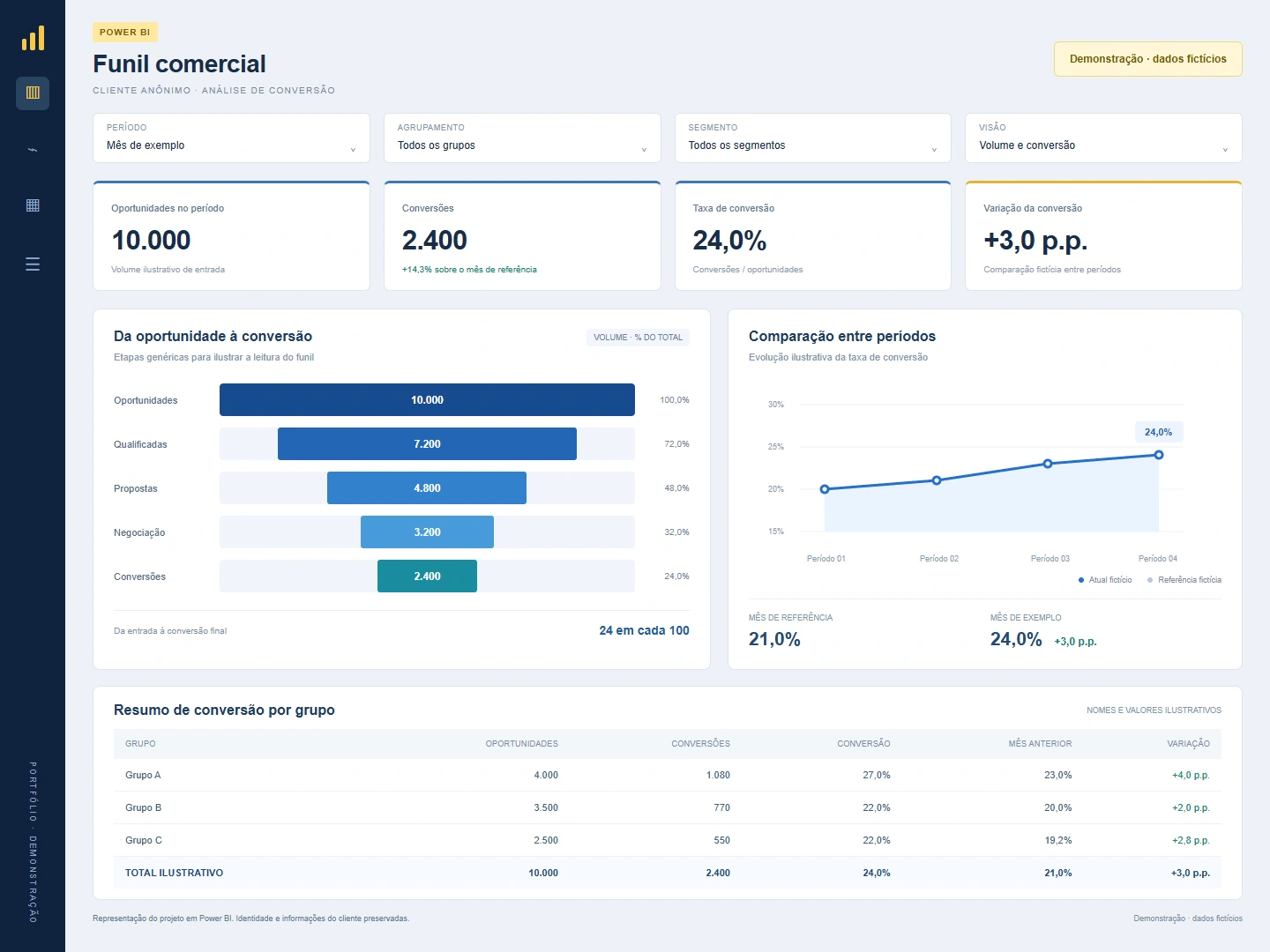Screen dimensions: 1270x952
Task: Click the Qualificadas funnel bar 7.200
Action: click(427, 444)
